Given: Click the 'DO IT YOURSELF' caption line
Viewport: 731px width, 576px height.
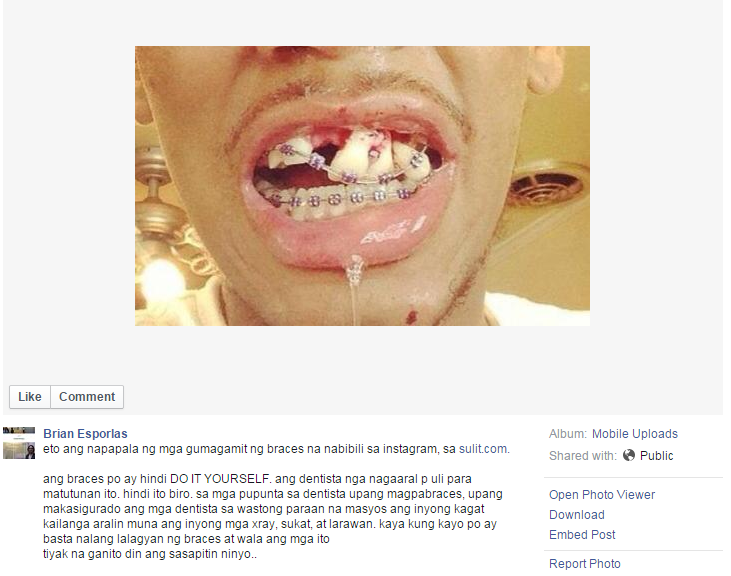Looking at the screenshot, I should (x=257, y=479).
